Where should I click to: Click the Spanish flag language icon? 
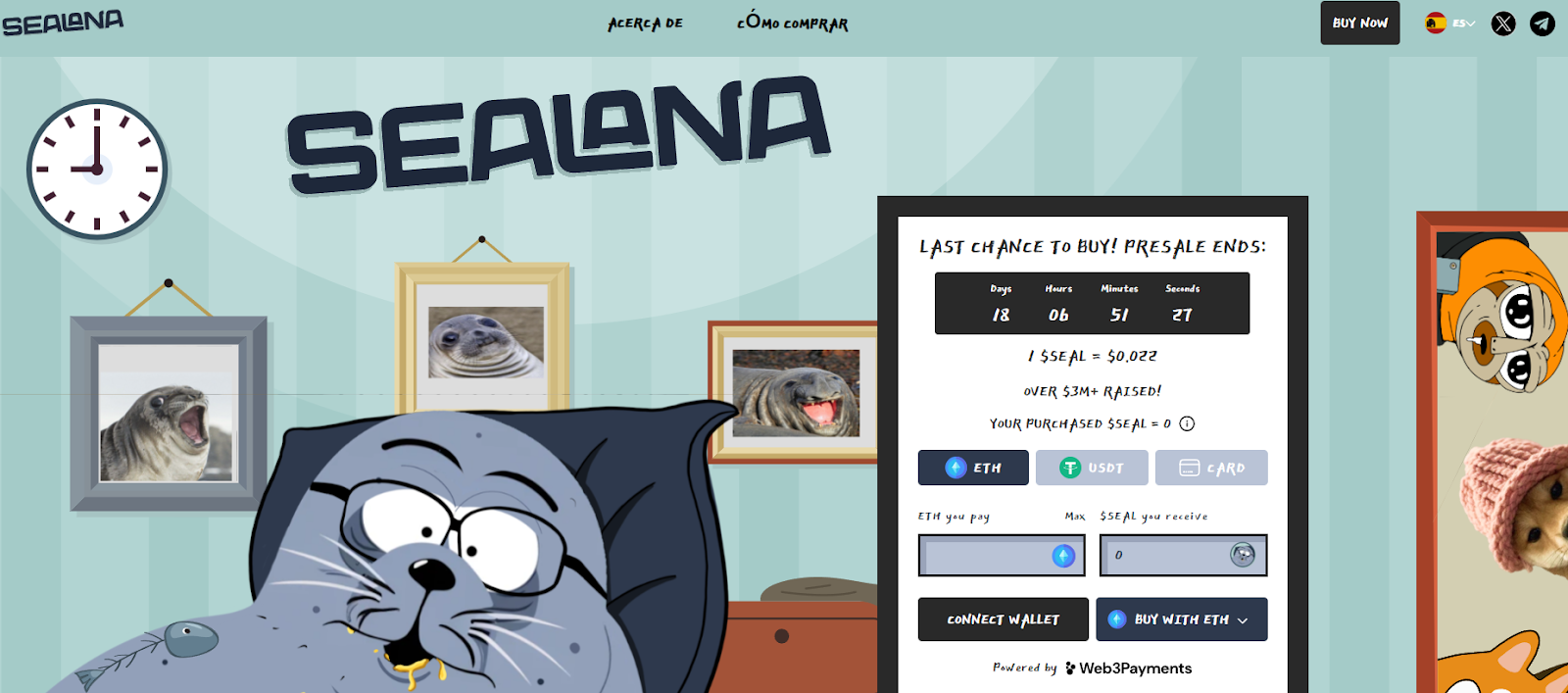tap(1436, 24)
